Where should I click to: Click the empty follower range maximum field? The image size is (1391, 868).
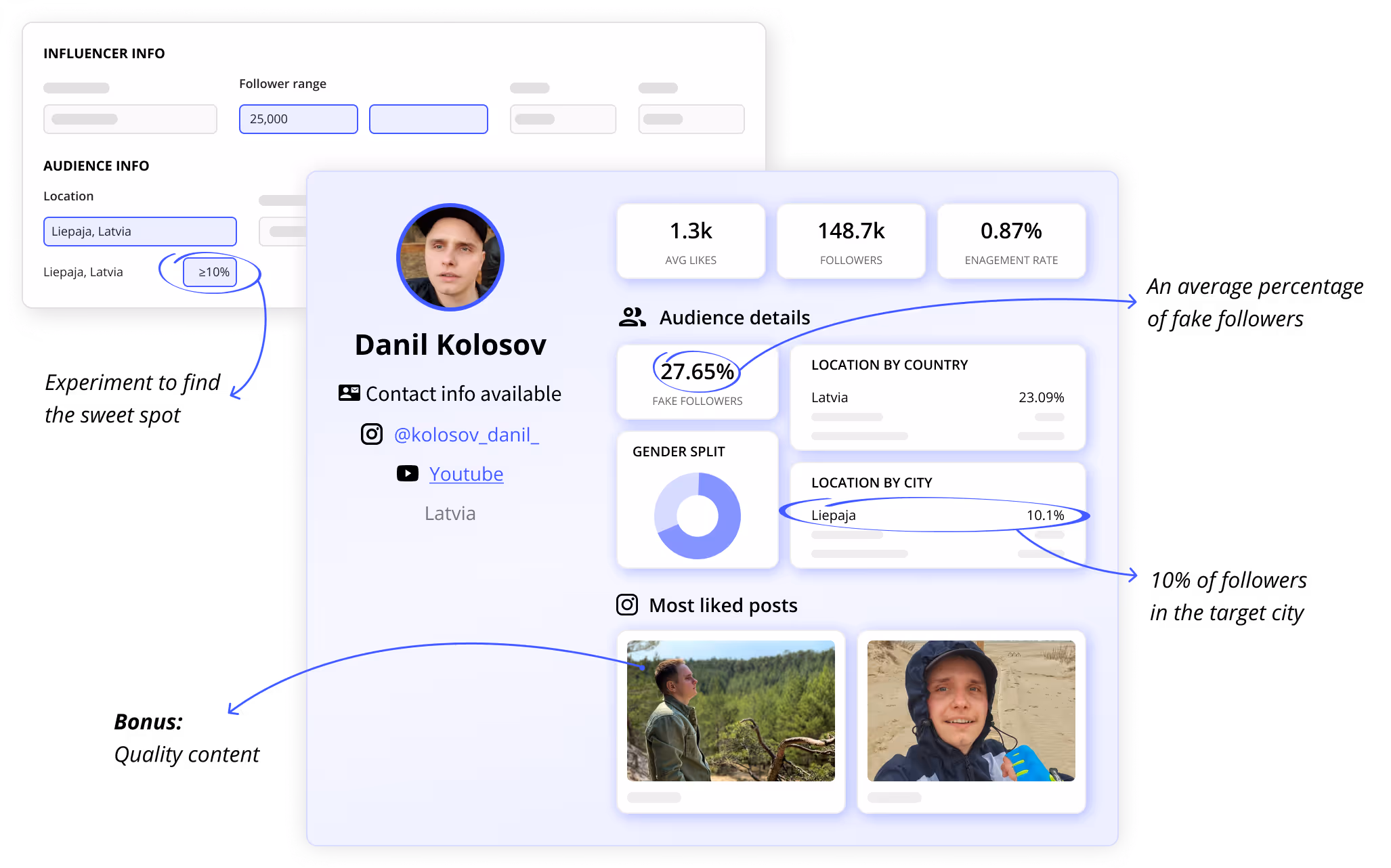[428, 119]
